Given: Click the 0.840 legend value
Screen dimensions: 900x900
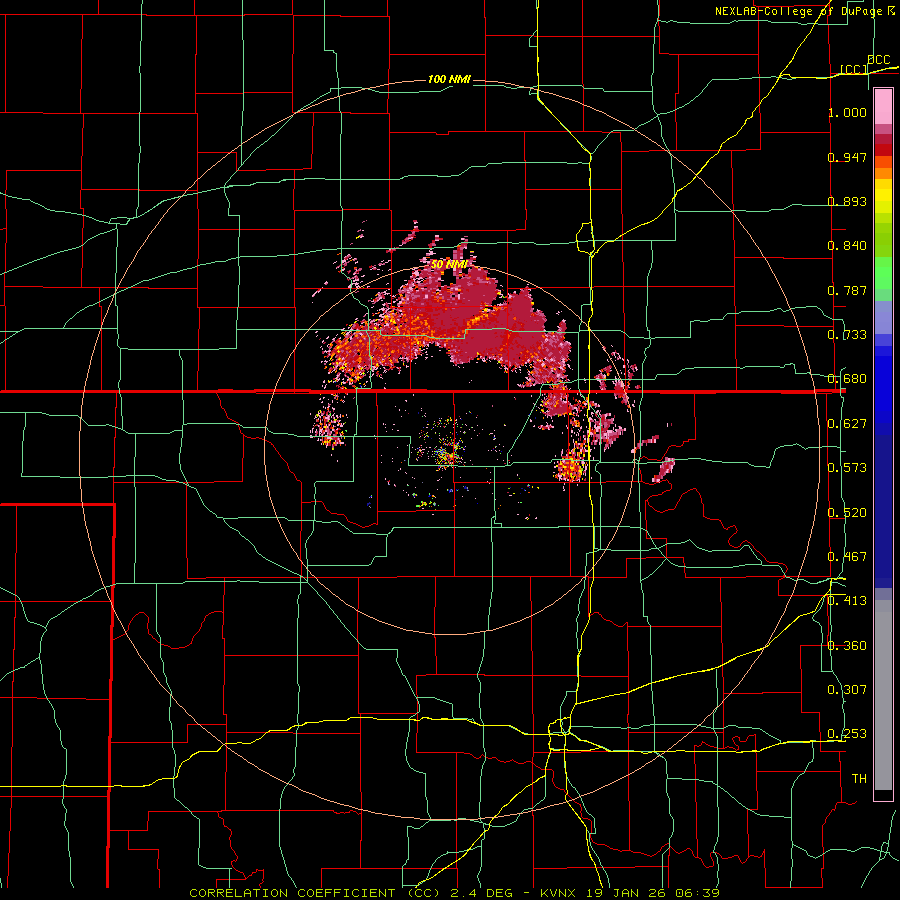Looking at the screenshot, I should pyautogui.click(x=847, y=246).
